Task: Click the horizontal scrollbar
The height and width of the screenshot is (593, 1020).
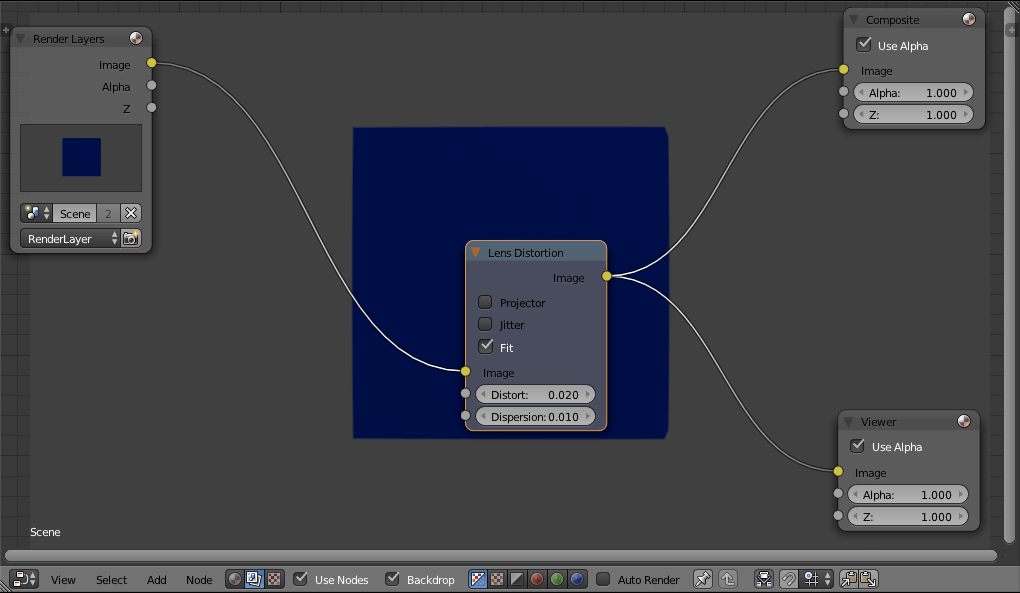Action: (x=501, y=555)
